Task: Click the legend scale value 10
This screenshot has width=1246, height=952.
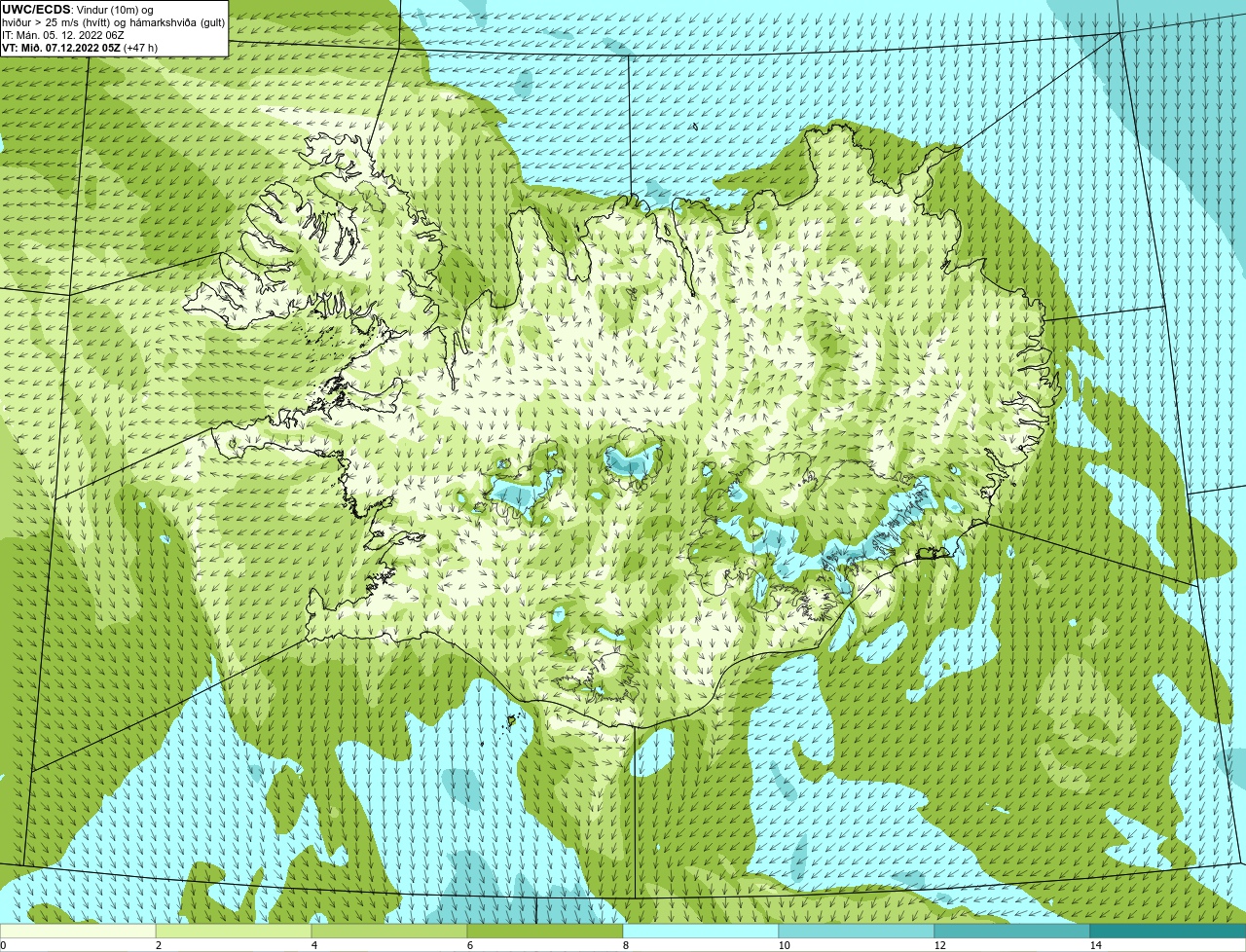Action: coord(784,945)
